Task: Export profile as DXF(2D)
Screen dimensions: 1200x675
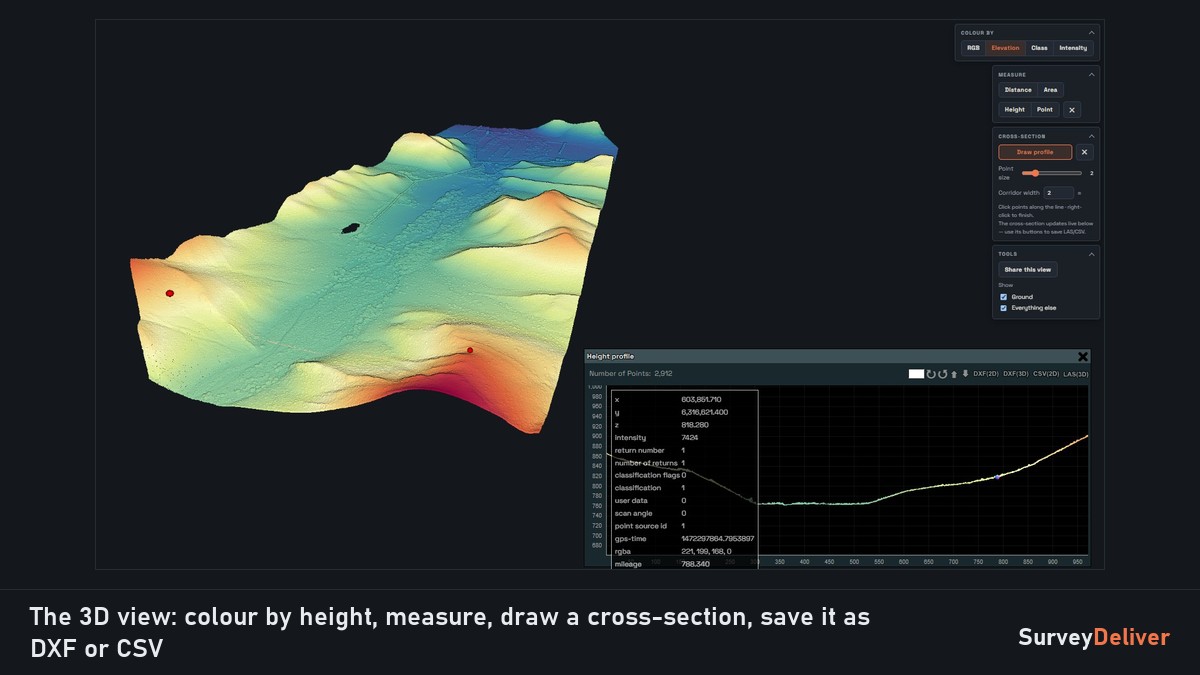Action: (985, 374)
